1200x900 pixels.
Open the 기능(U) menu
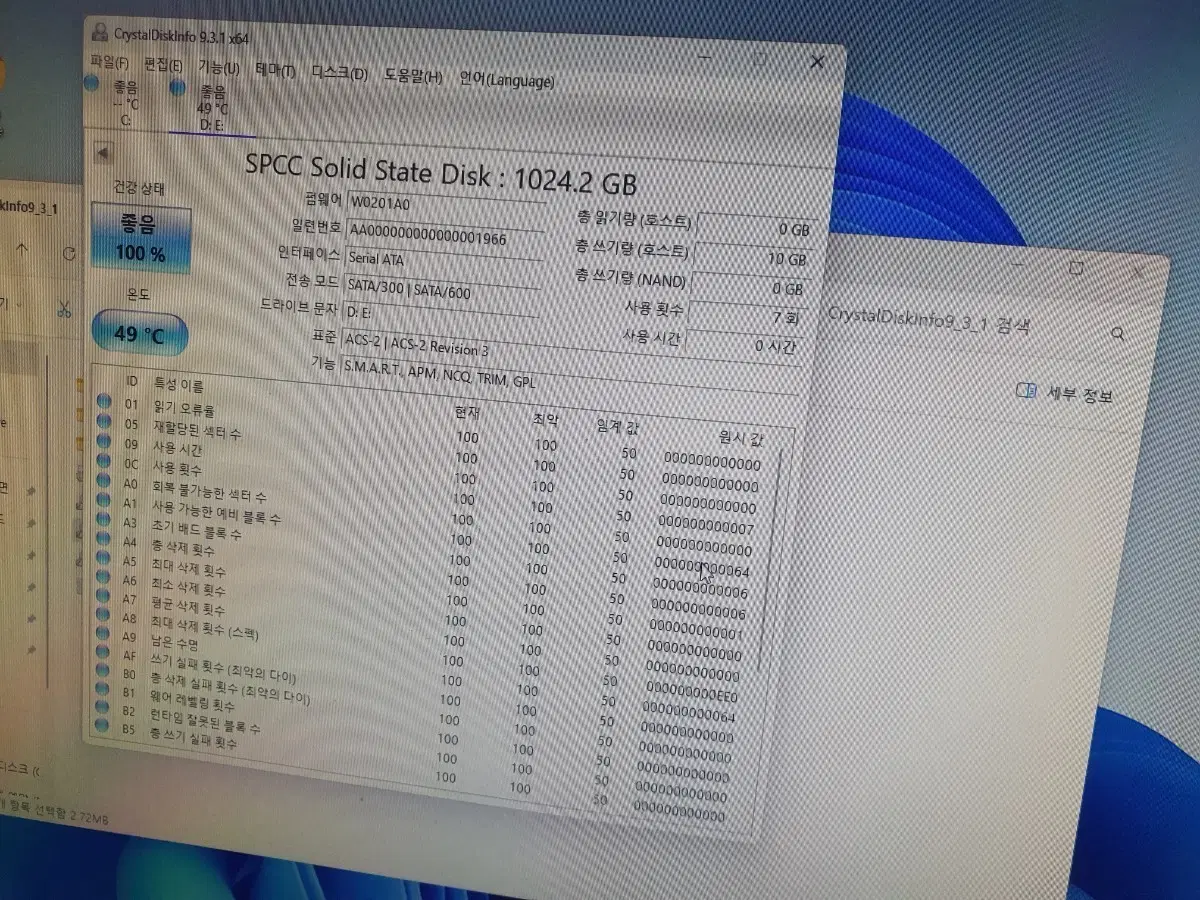(x=219, y=68)
